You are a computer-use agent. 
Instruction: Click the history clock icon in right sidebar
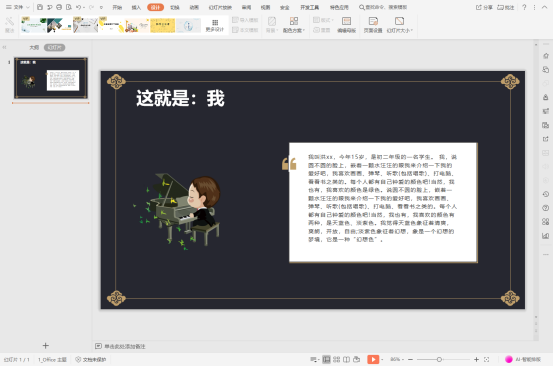[546, 194]
